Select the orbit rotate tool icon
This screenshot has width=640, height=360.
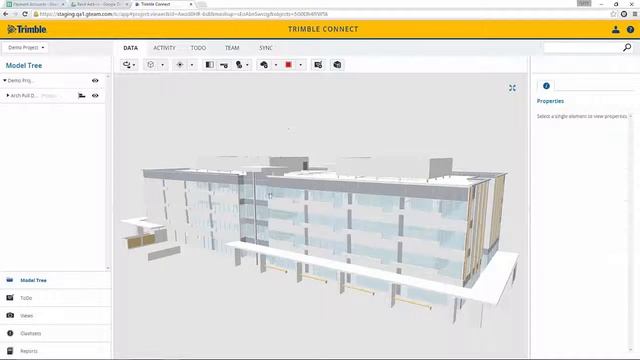(127, 64)
